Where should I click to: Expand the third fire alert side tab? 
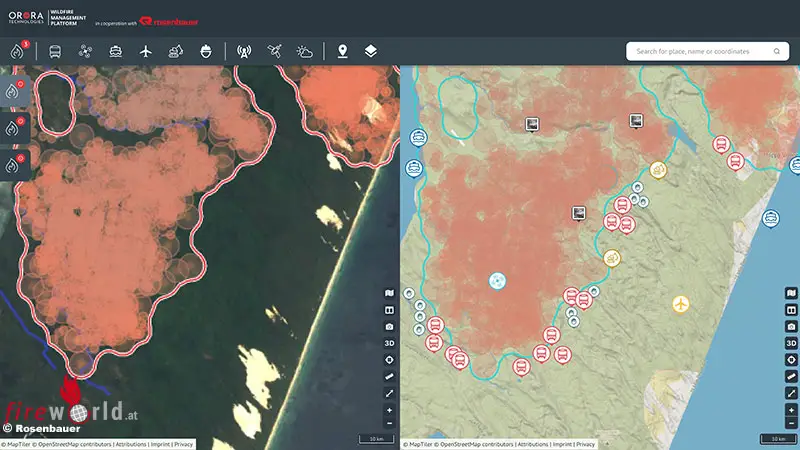(x=13, y=163)
